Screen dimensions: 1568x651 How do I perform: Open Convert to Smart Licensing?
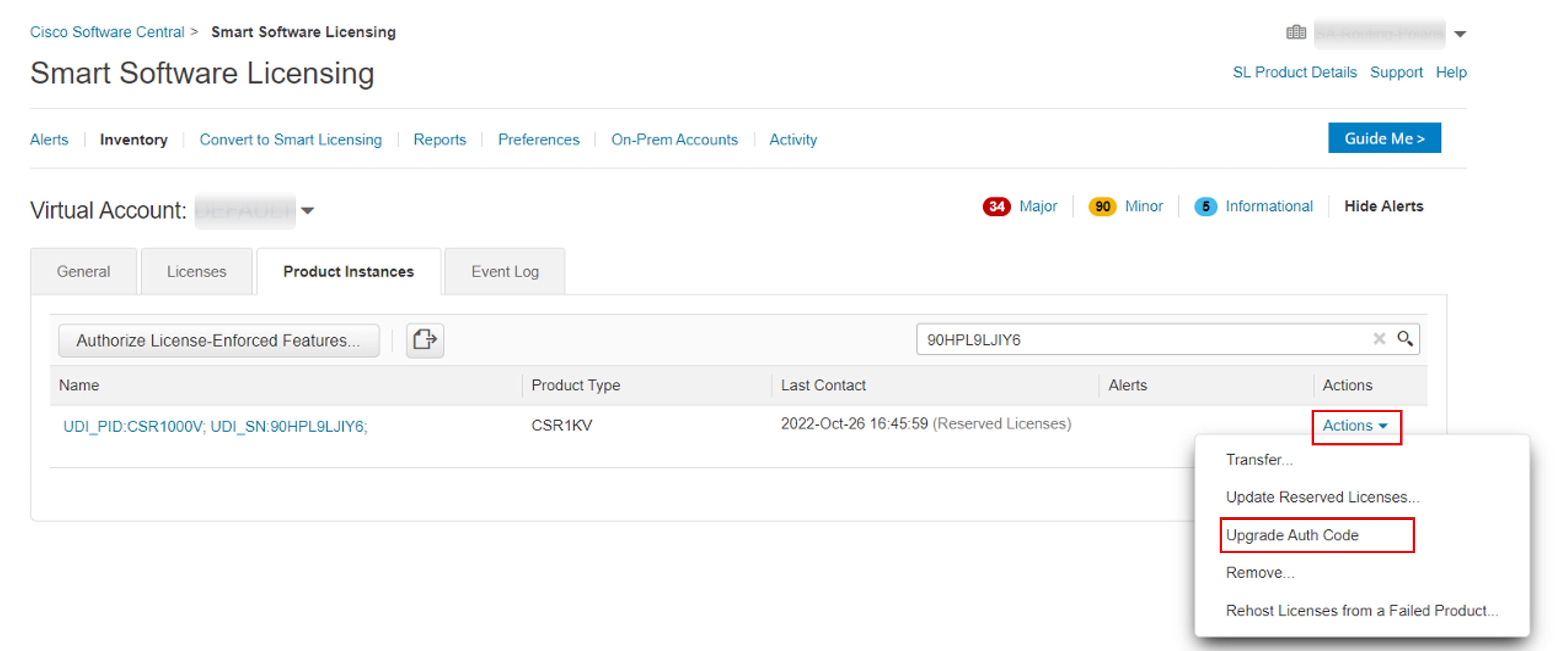coord(290,139)
